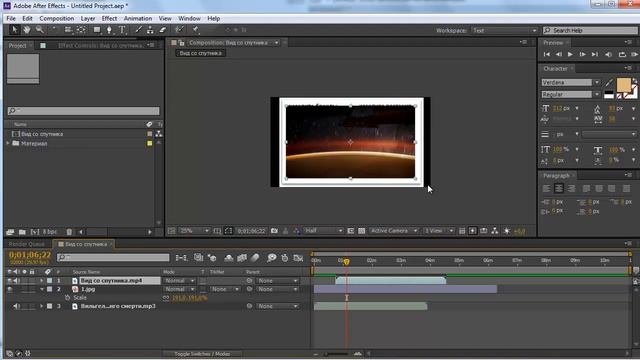640x360 pixels.
Task: Select the Horizontal Type tool
Action: (x=122, y=29)
